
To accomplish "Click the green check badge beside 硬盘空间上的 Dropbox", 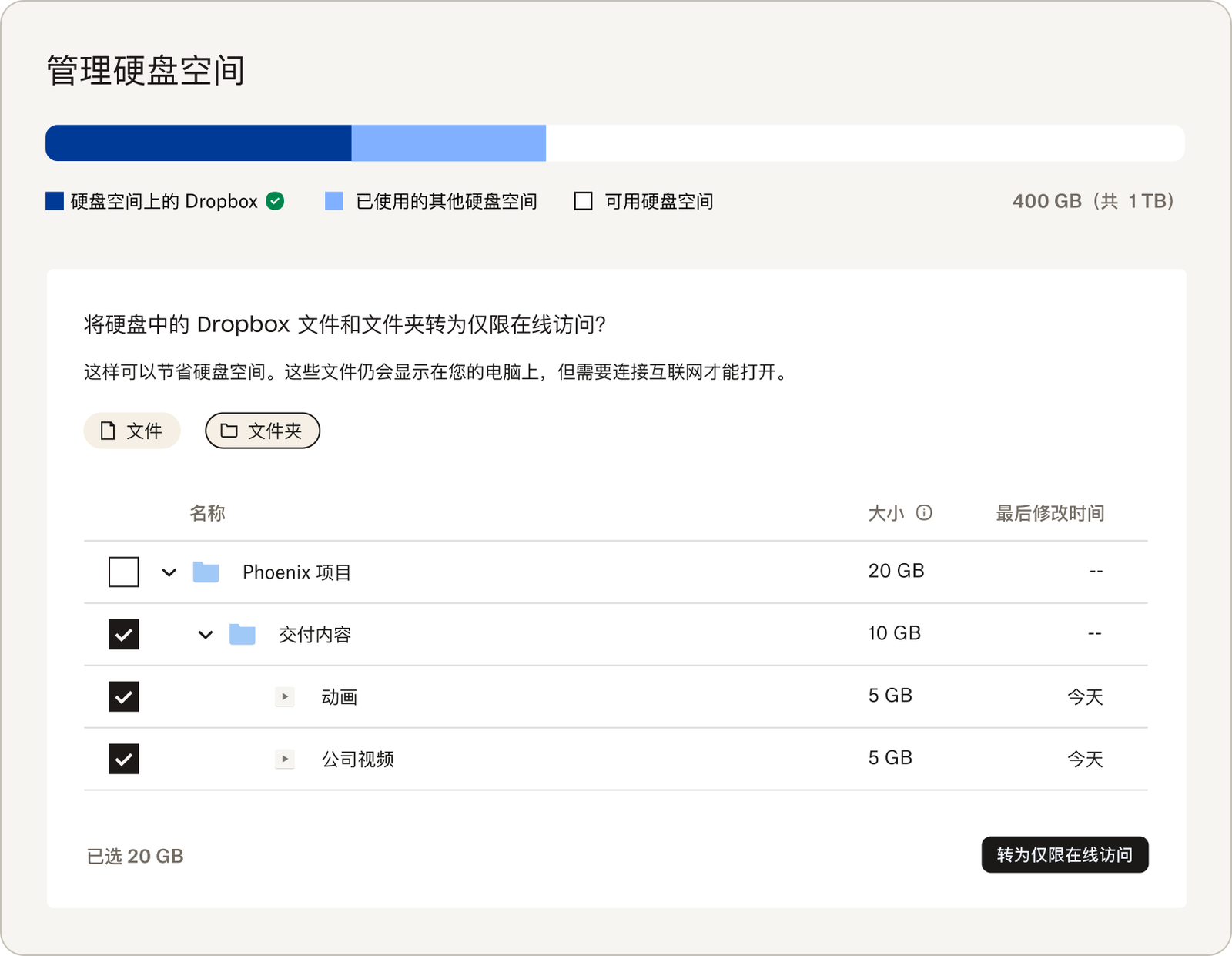I will click(x=275, y=200).
